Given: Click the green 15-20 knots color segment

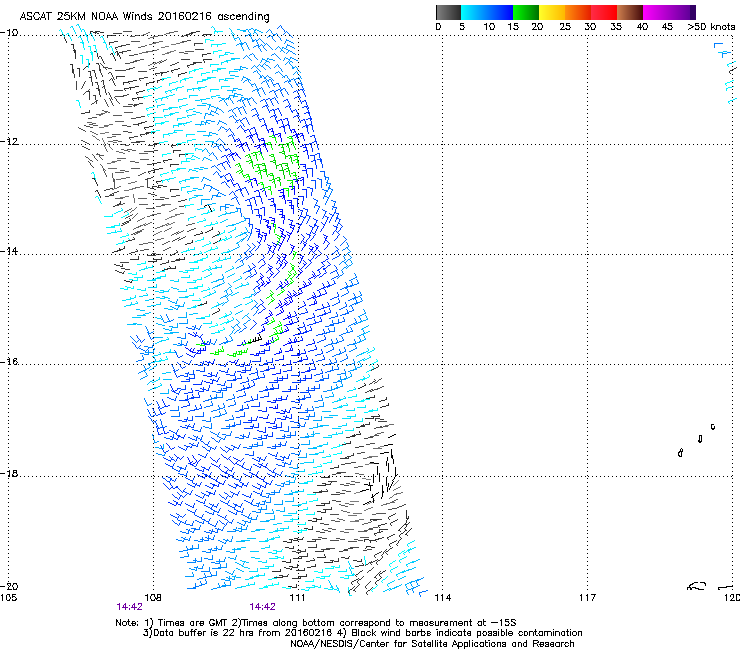Looking at the screenshot, I should [525, 12].
